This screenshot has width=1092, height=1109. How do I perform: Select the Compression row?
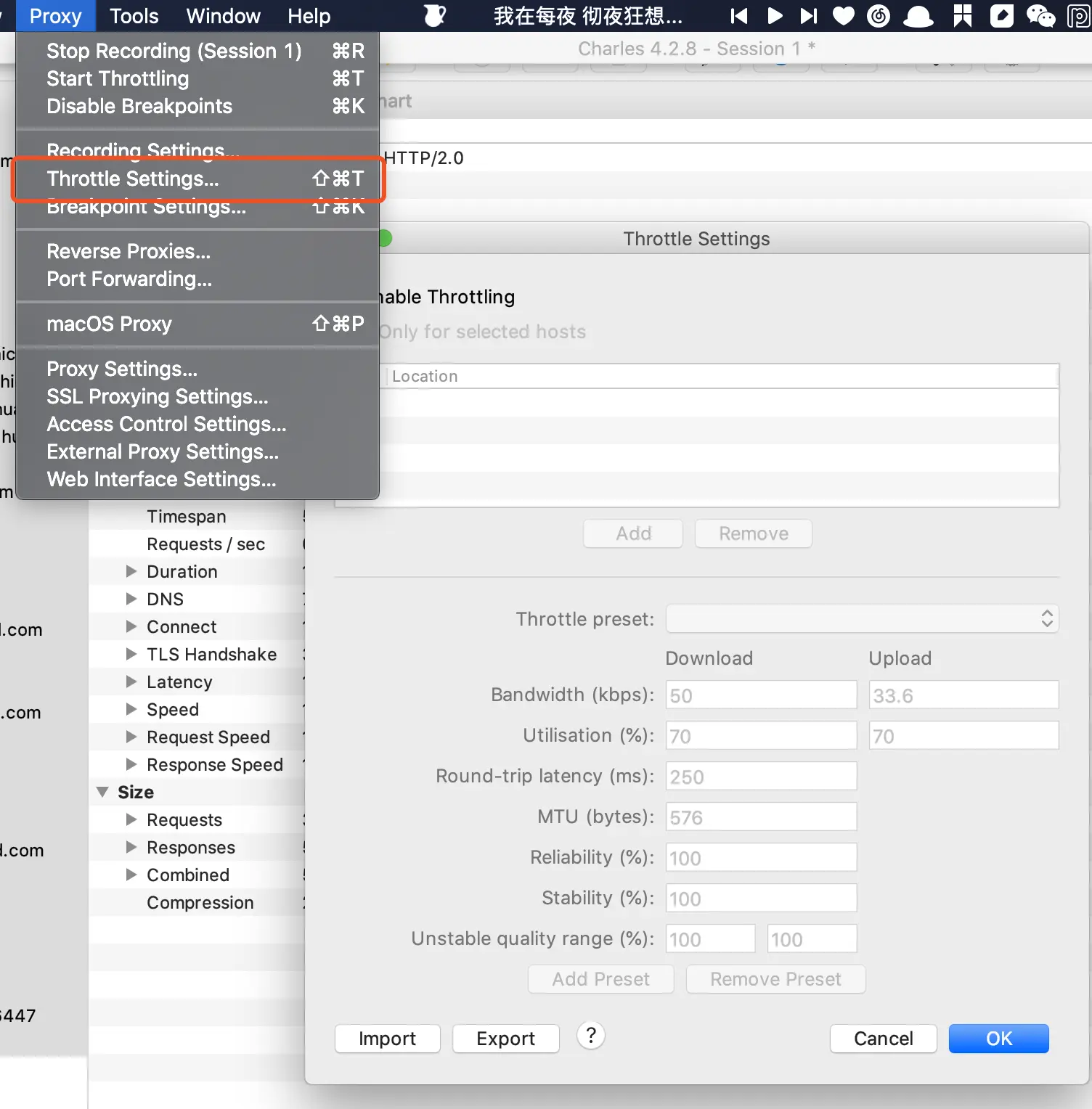196,902
